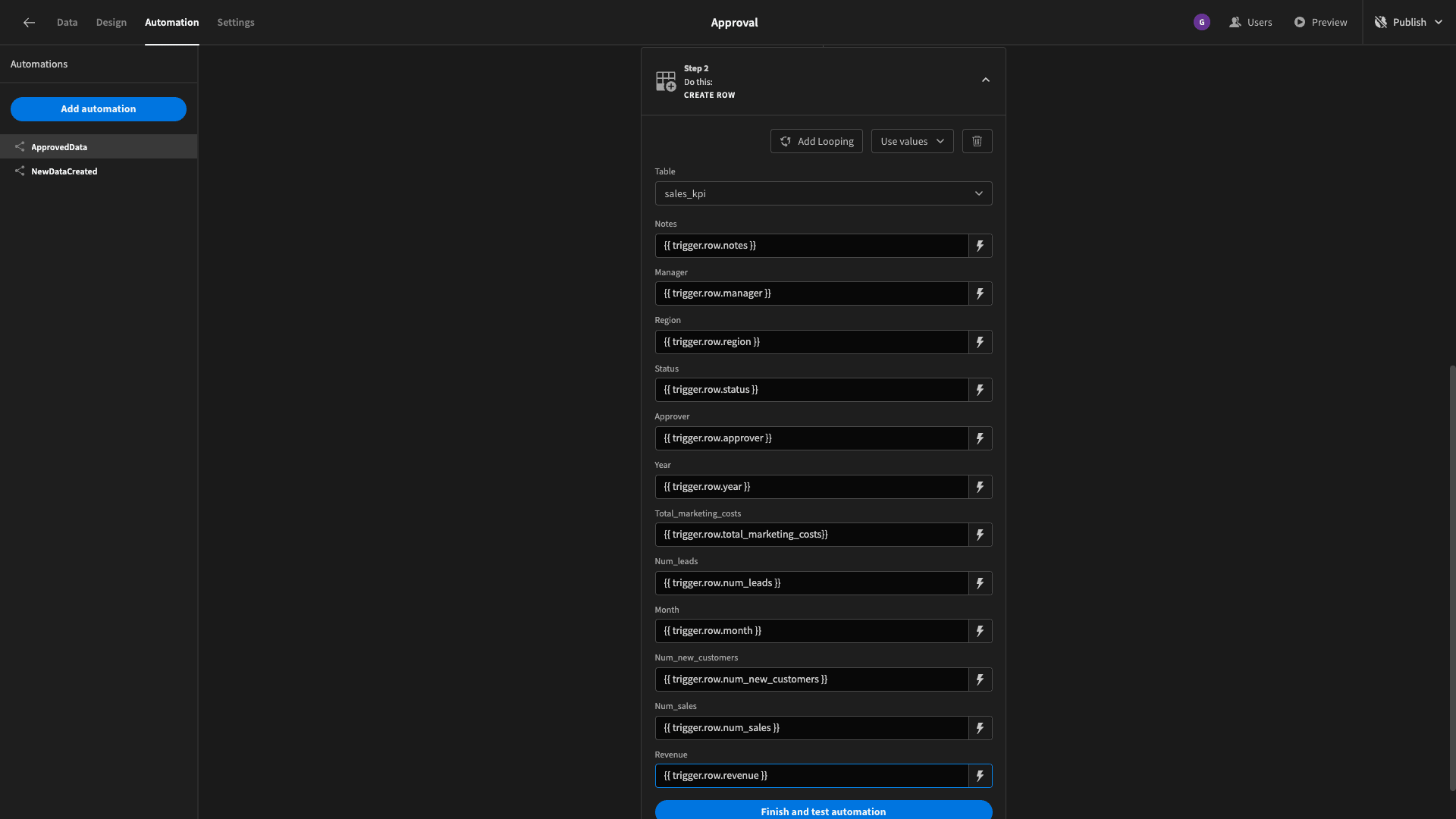
Task: Open bindings lightning icon for Status
Action: [x=980, y=390]
